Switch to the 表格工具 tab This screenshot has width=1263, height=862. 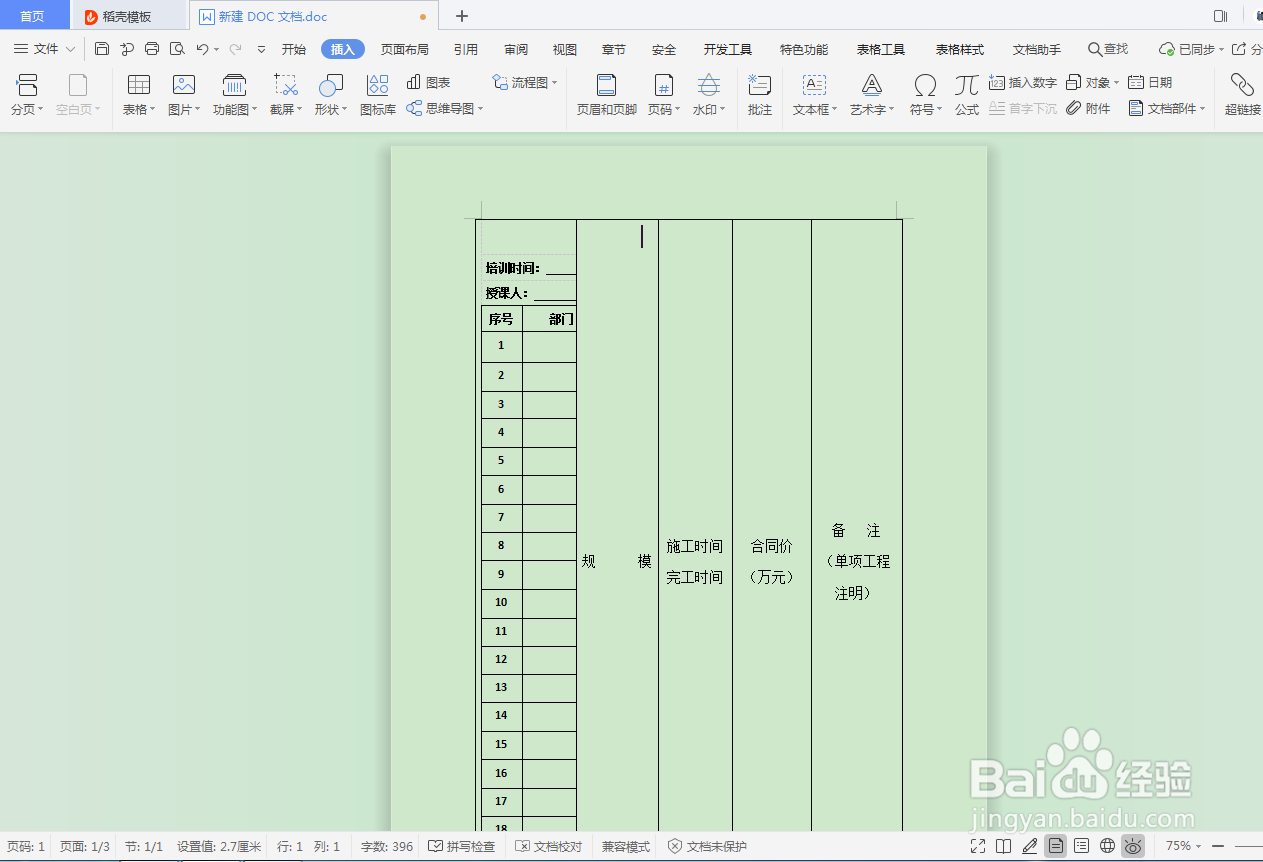coord(881,49)
